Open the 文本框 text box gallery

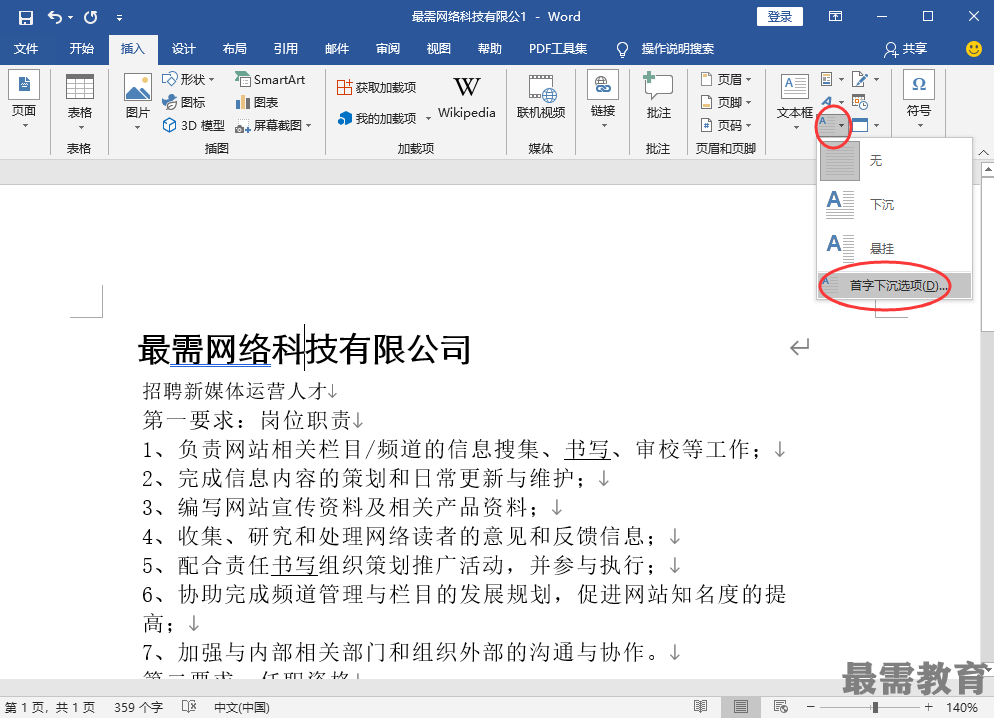point(794,101)
